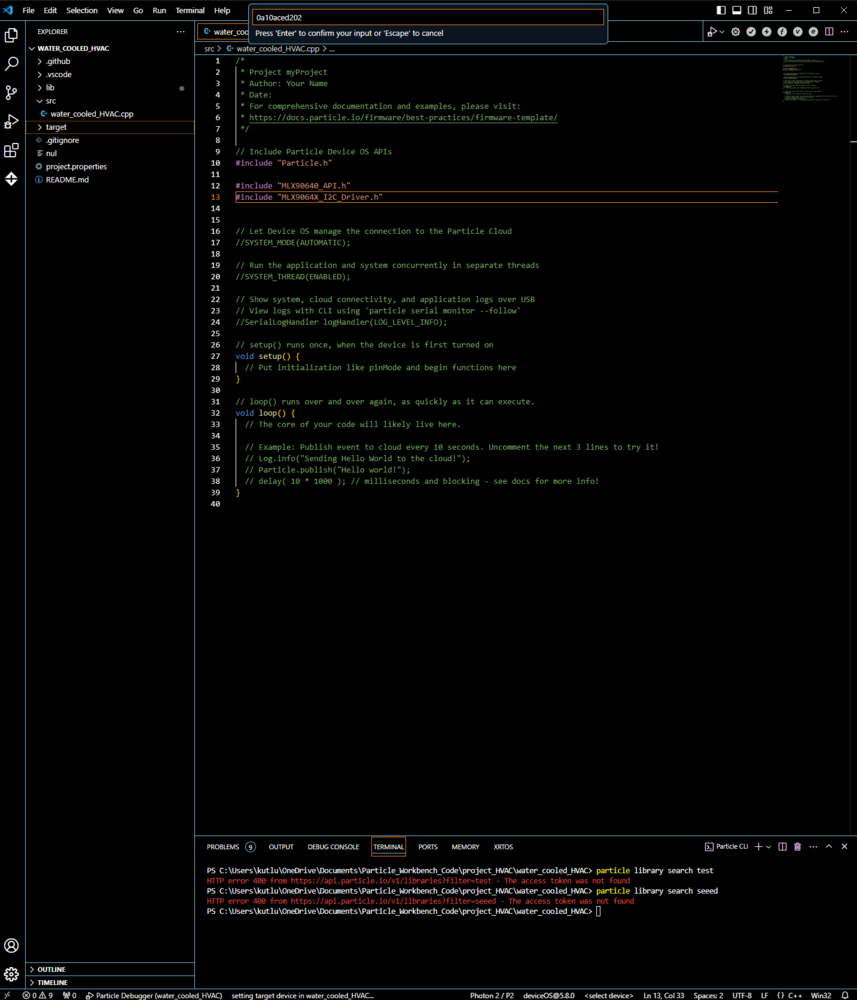Click the docs.particle.io firmware template link
The image size is (857, 1000).
pos(403,117)
